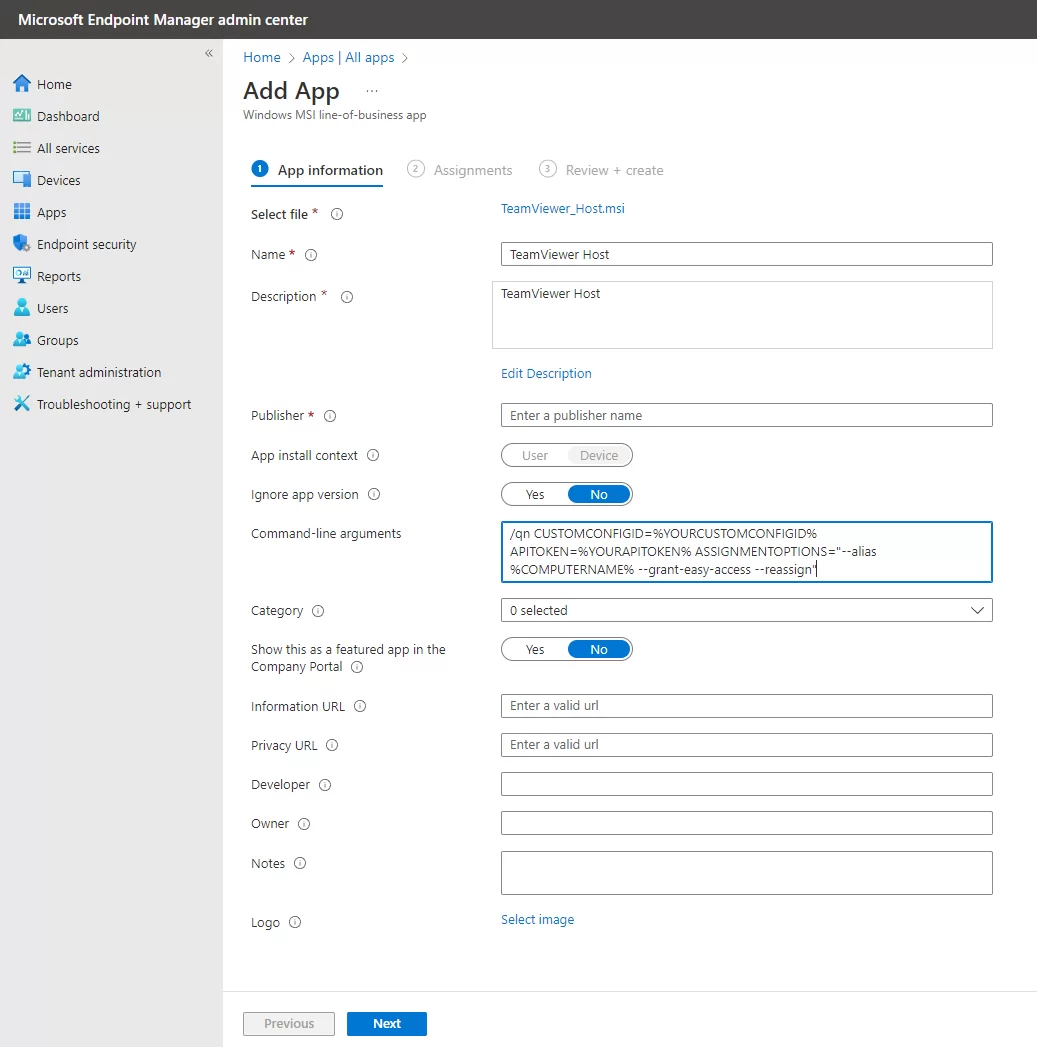Image resolution: width=1037 pixels, height=1047 pixels.
Task: Go to Review + create tab
Action: pyautogui.click(x=613, y=170)
